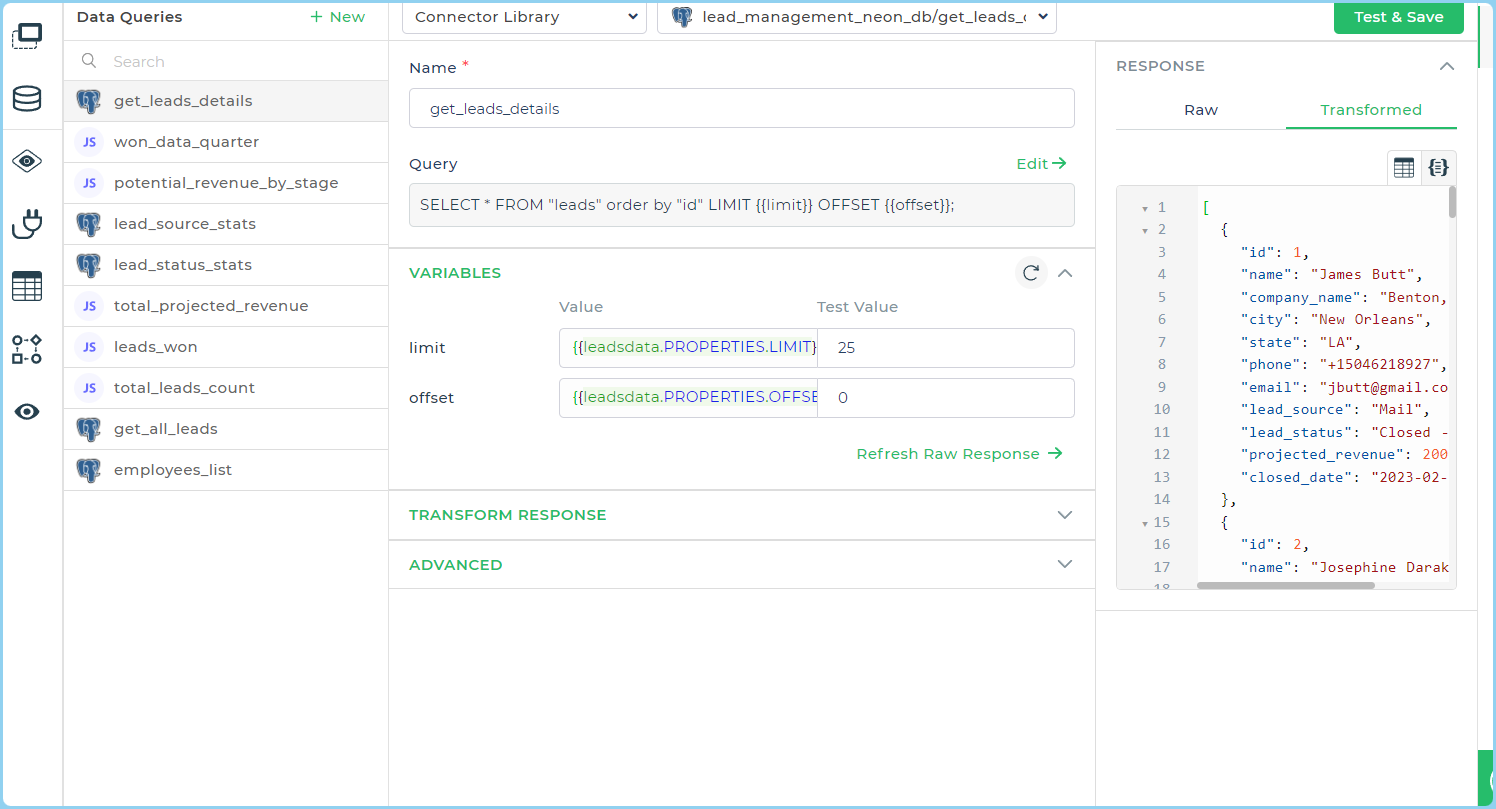The width and height of the screenshot is (1496, 809).
Task: Click the plug connectors icon in sidebar
Action: (27, 224)
